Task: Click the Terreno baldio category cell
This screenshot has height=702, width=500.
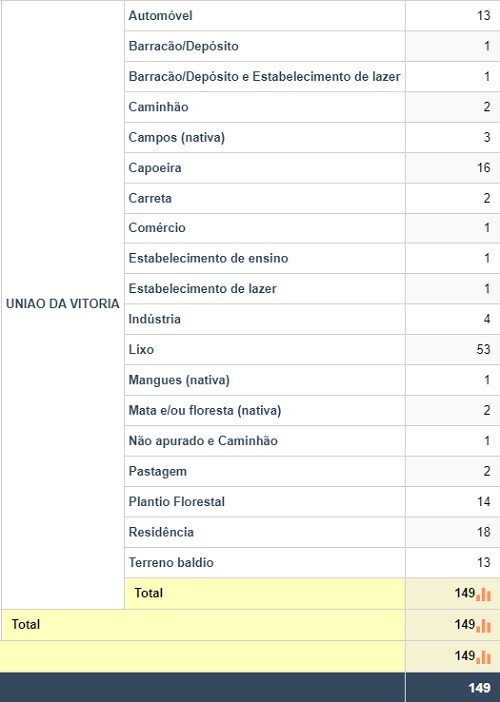Action: [265, 563]
